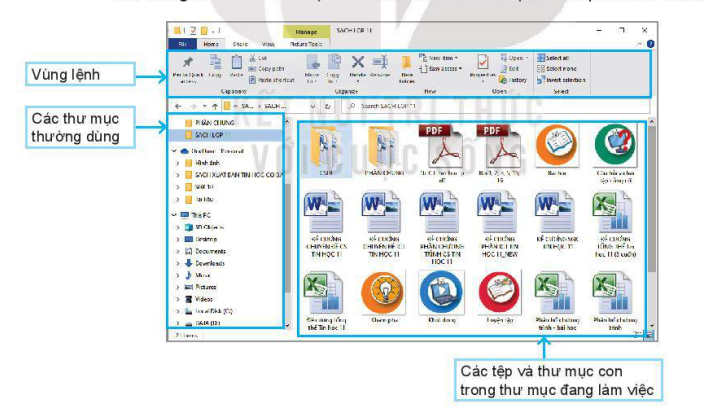Select Videos in the navigation pane
The height and width of the screenshot is (408, 718).
[199, 299]
